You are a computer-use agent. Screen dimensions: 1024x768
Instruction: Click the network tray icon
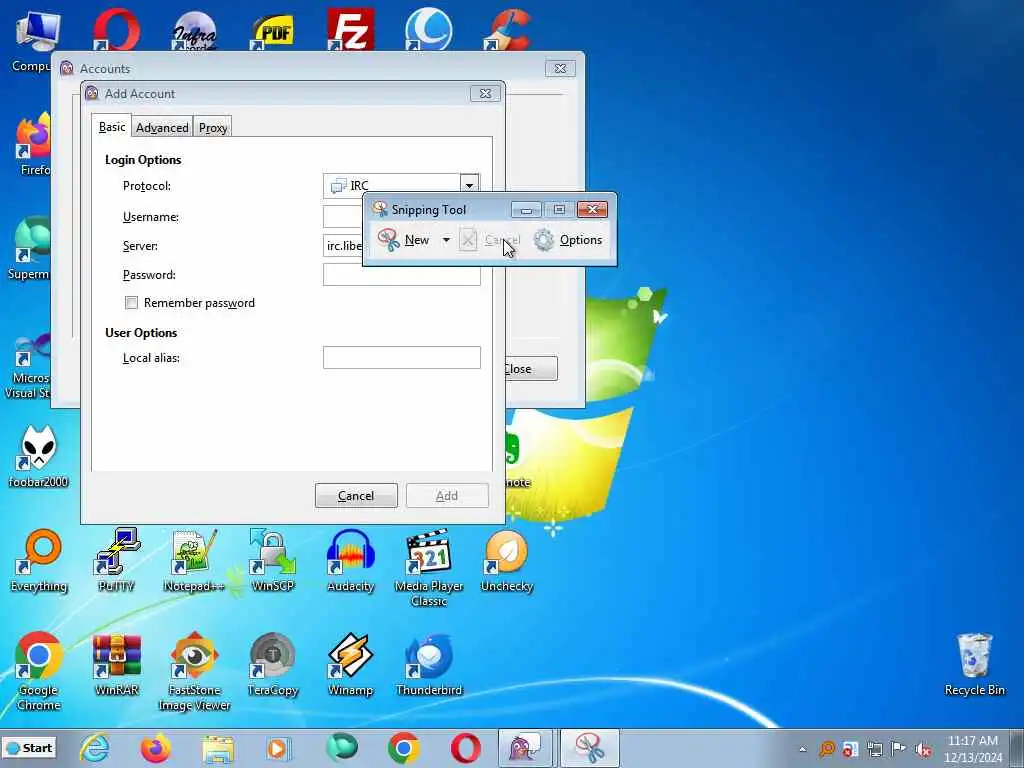875,749
